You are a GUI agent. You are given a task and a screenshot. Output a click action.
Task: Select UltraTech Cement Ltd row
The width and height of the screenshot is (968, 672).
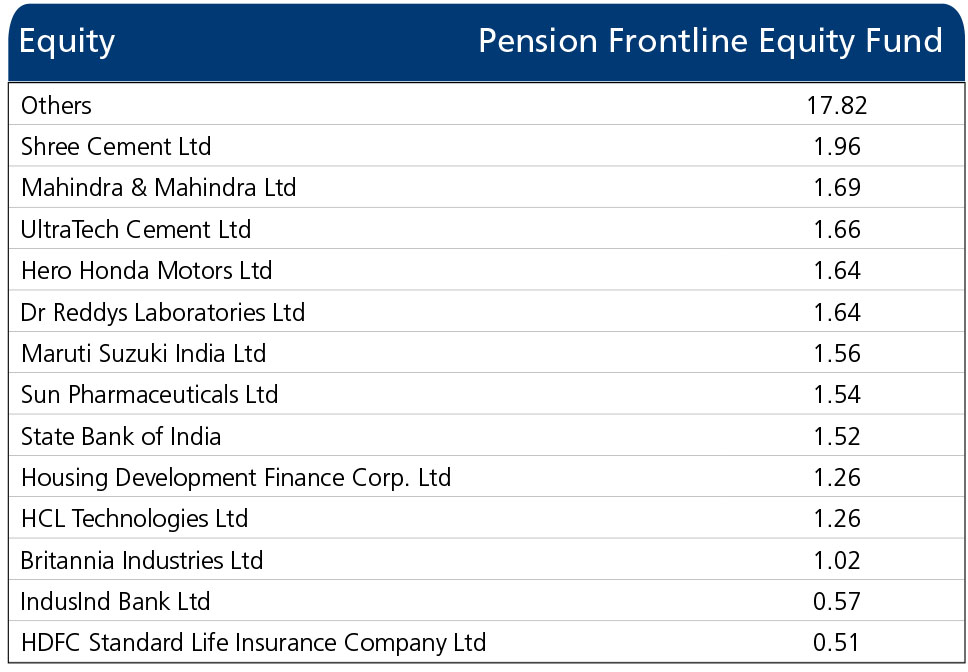coord(486,229)
